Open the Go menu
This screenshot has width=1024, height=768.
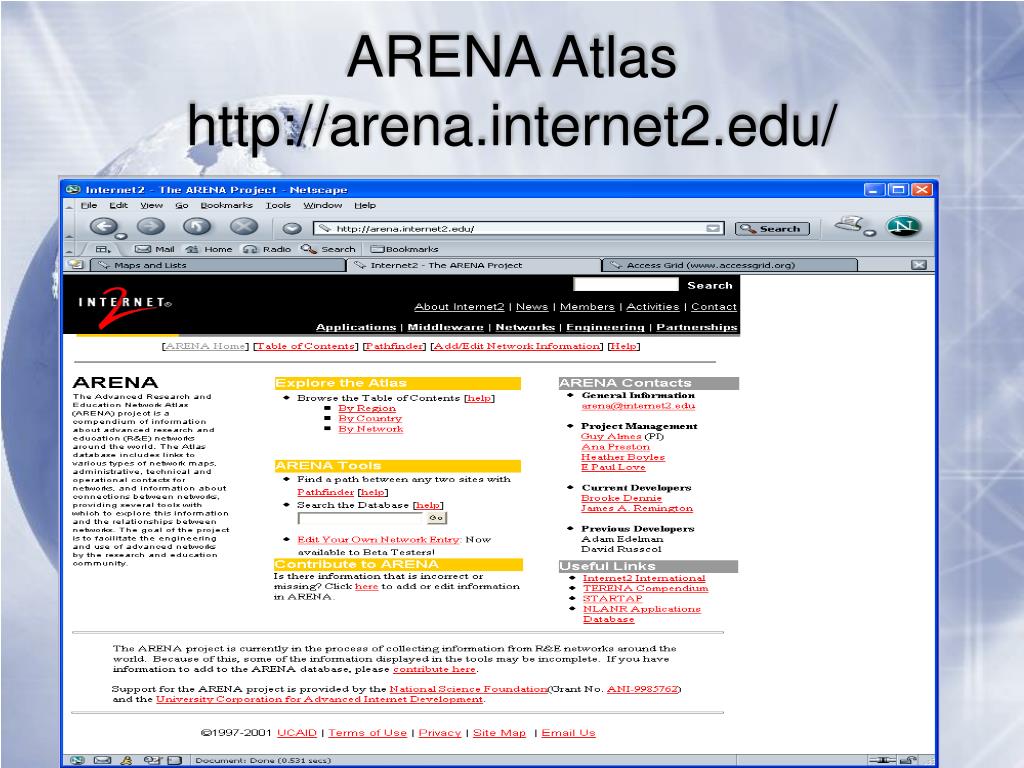(182, 205)
